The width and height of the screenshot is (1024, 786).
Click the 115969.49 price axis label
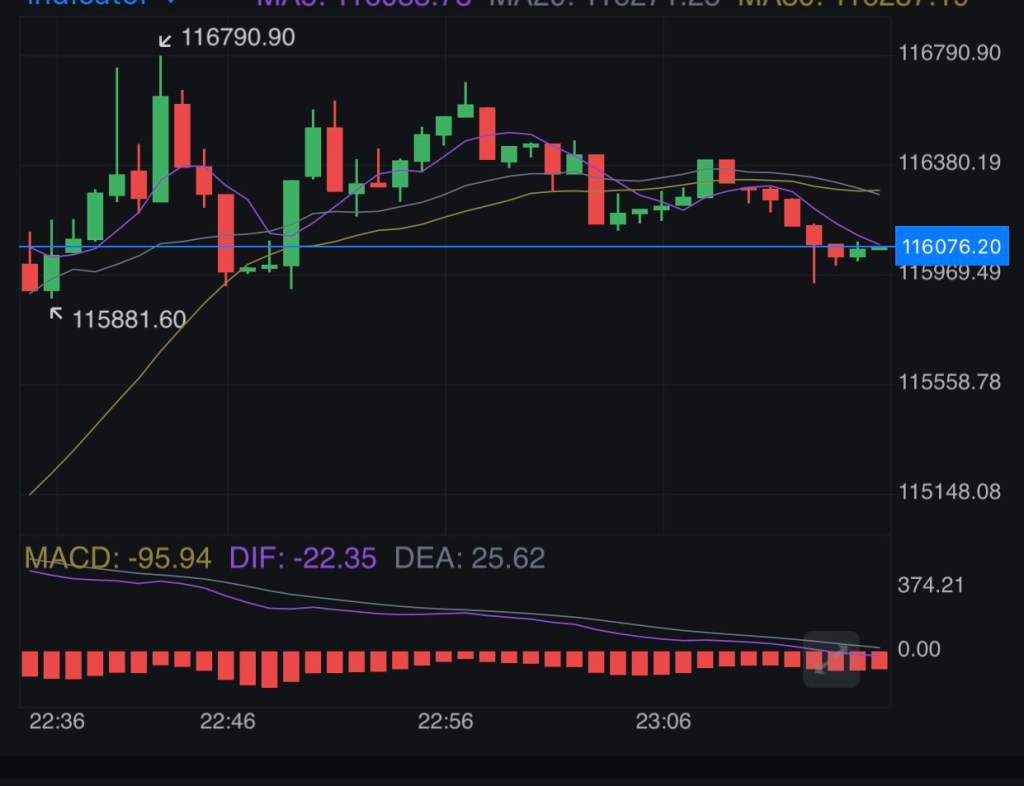[x=949, y=273]
